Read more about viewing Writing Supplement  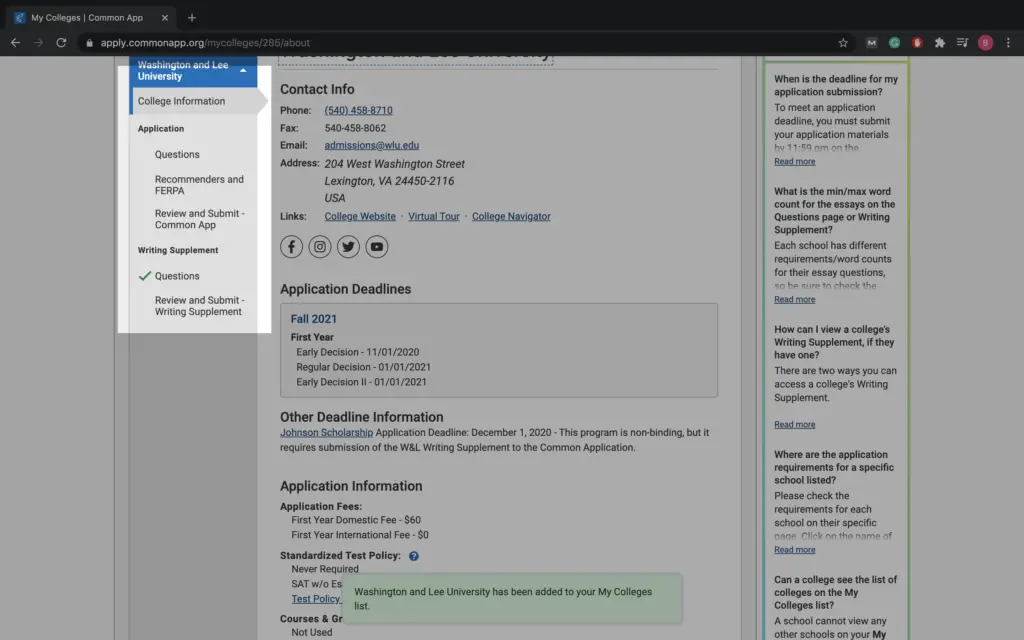tap(795, 424)
